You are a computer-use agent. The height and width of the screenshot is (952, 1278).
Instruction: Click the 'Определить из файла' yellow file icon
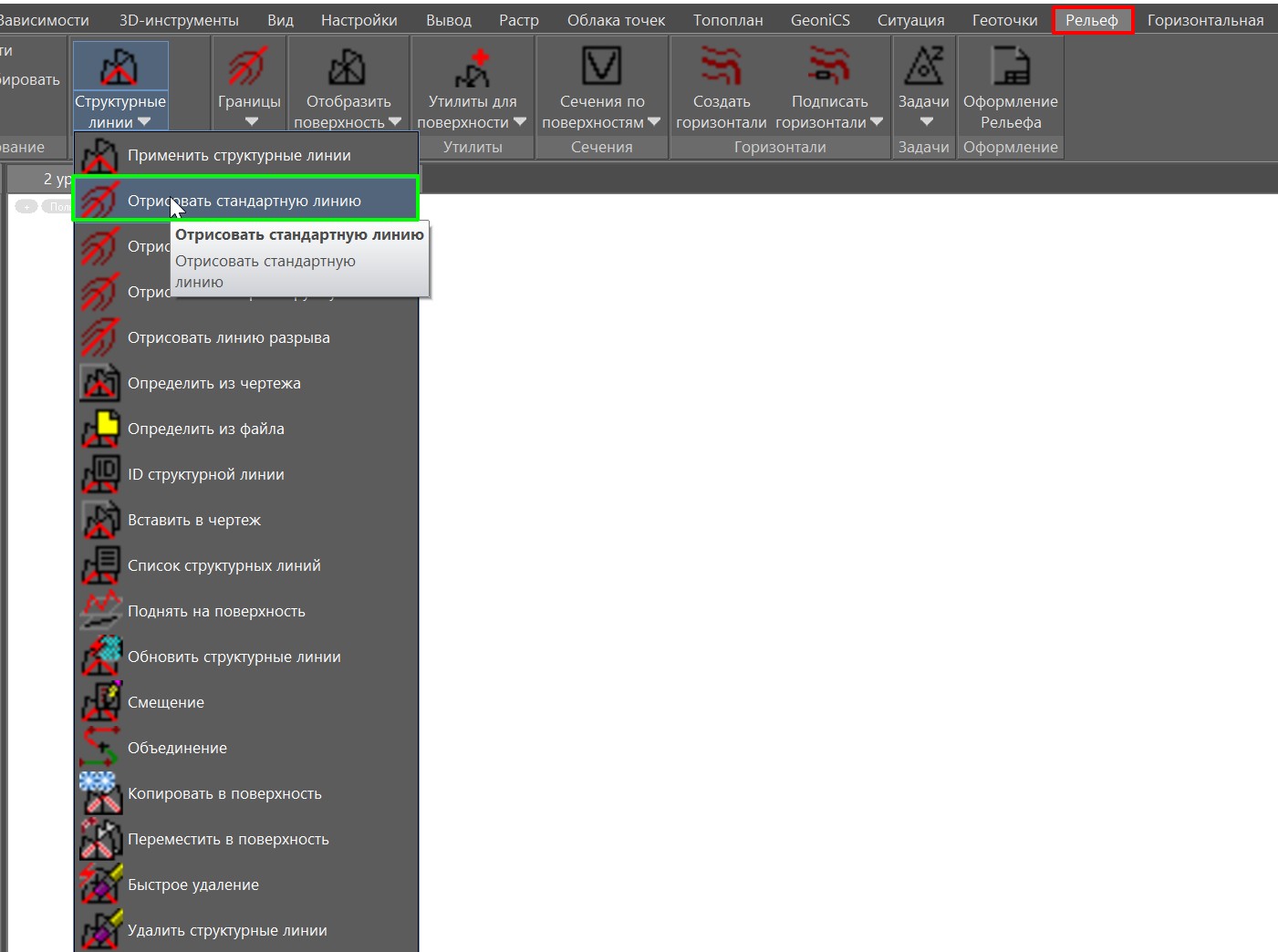click(x=100, y=429)
